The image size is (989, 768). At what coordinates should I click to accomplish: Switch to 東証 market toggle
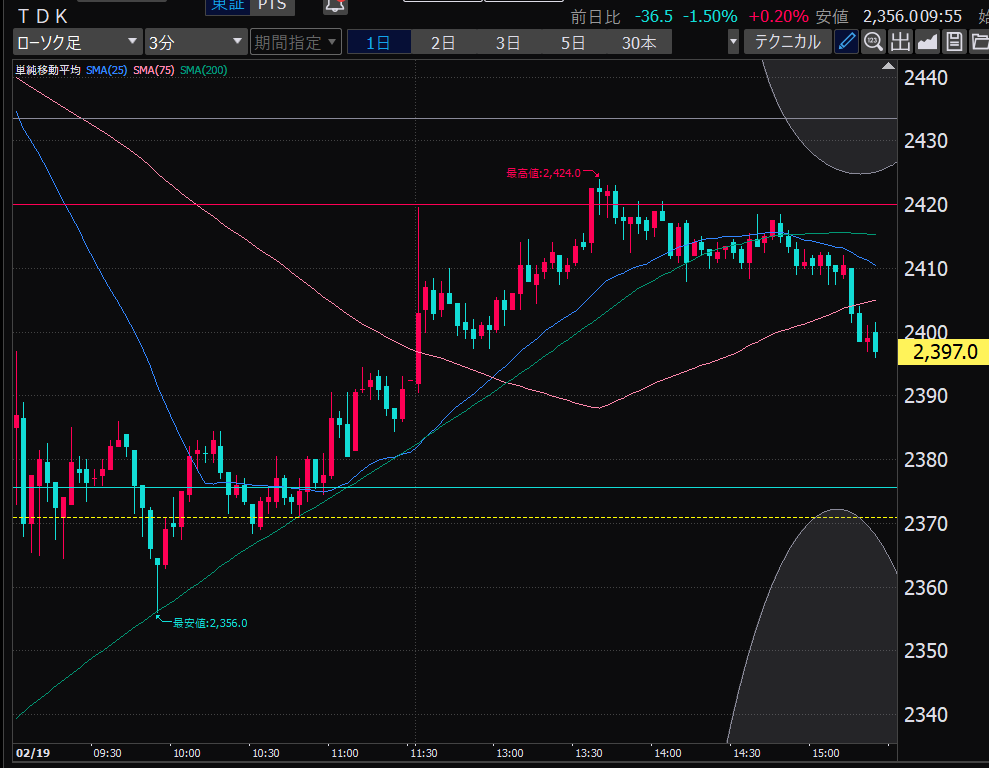(225, 5)
